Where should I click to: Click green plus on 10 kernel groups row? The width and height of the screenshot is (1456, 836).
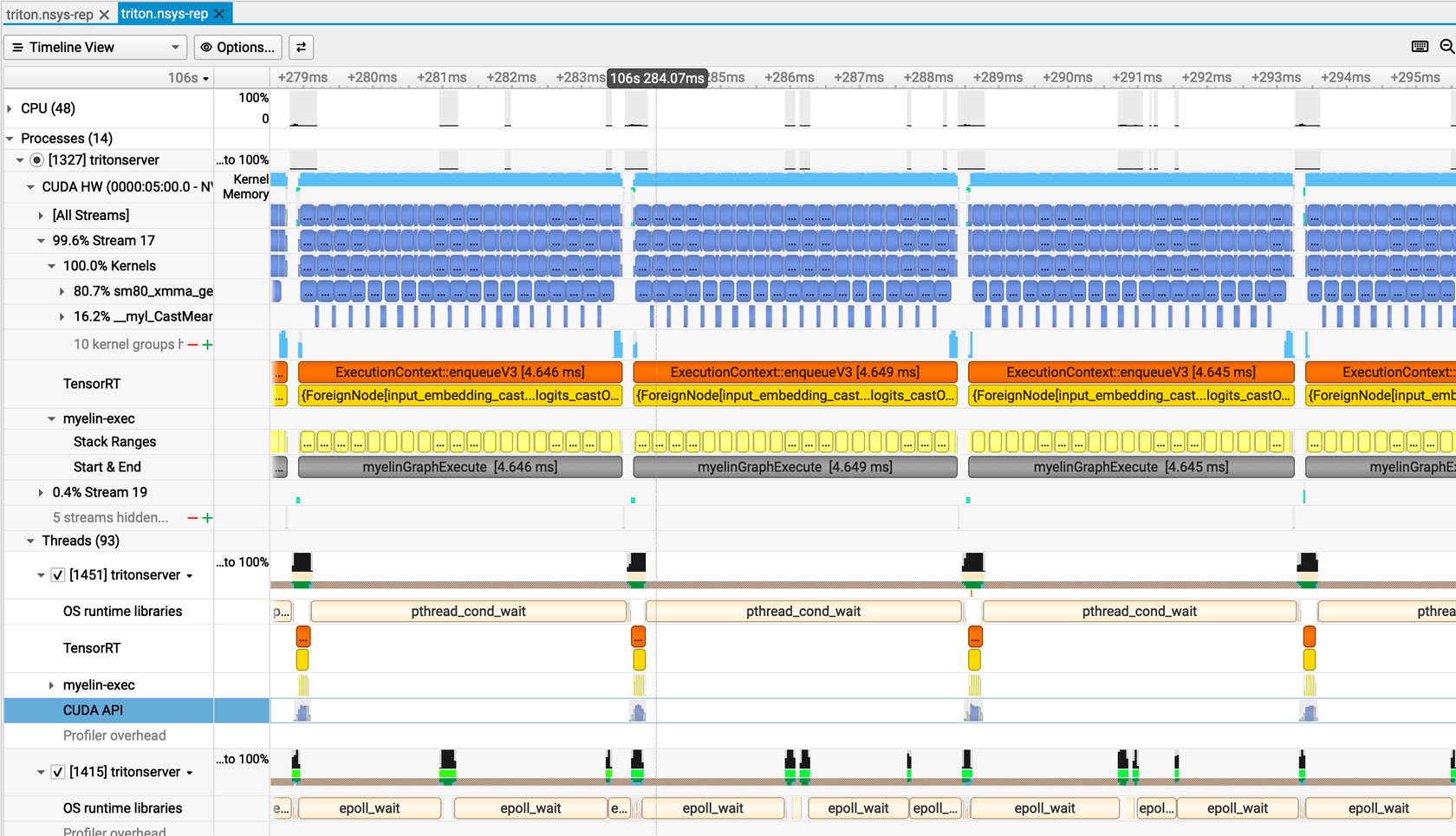point(208,344)
